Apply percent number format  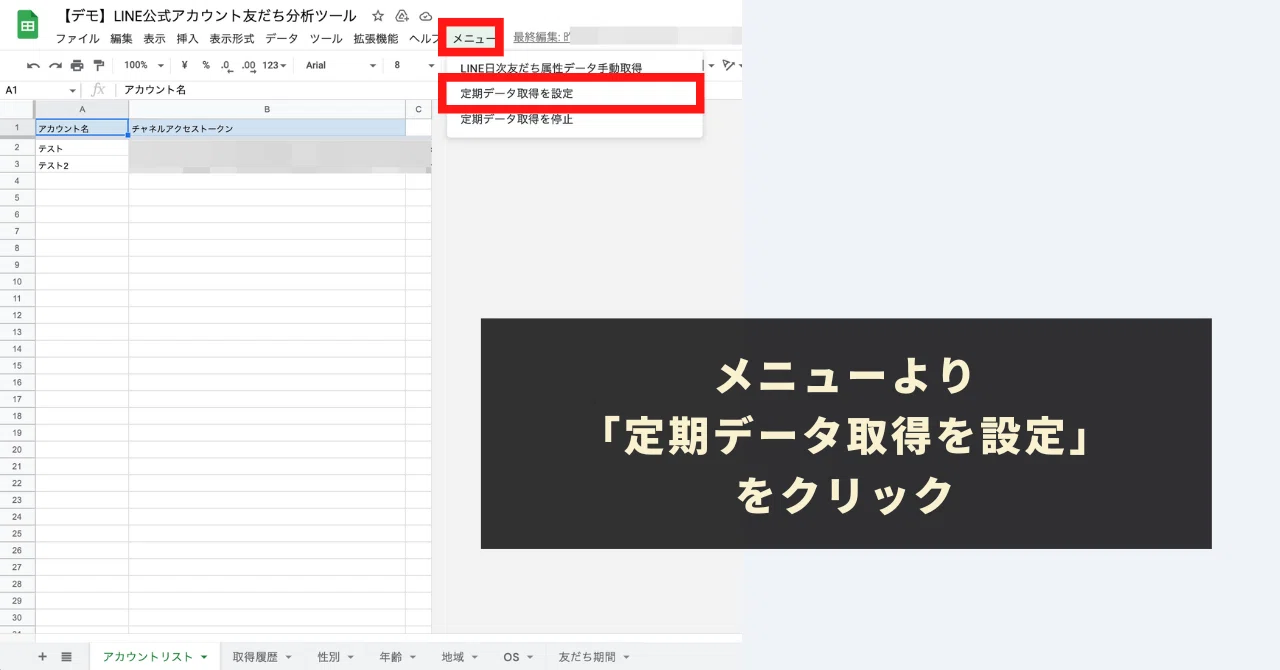pyautogui.click(x=206, y=65)
